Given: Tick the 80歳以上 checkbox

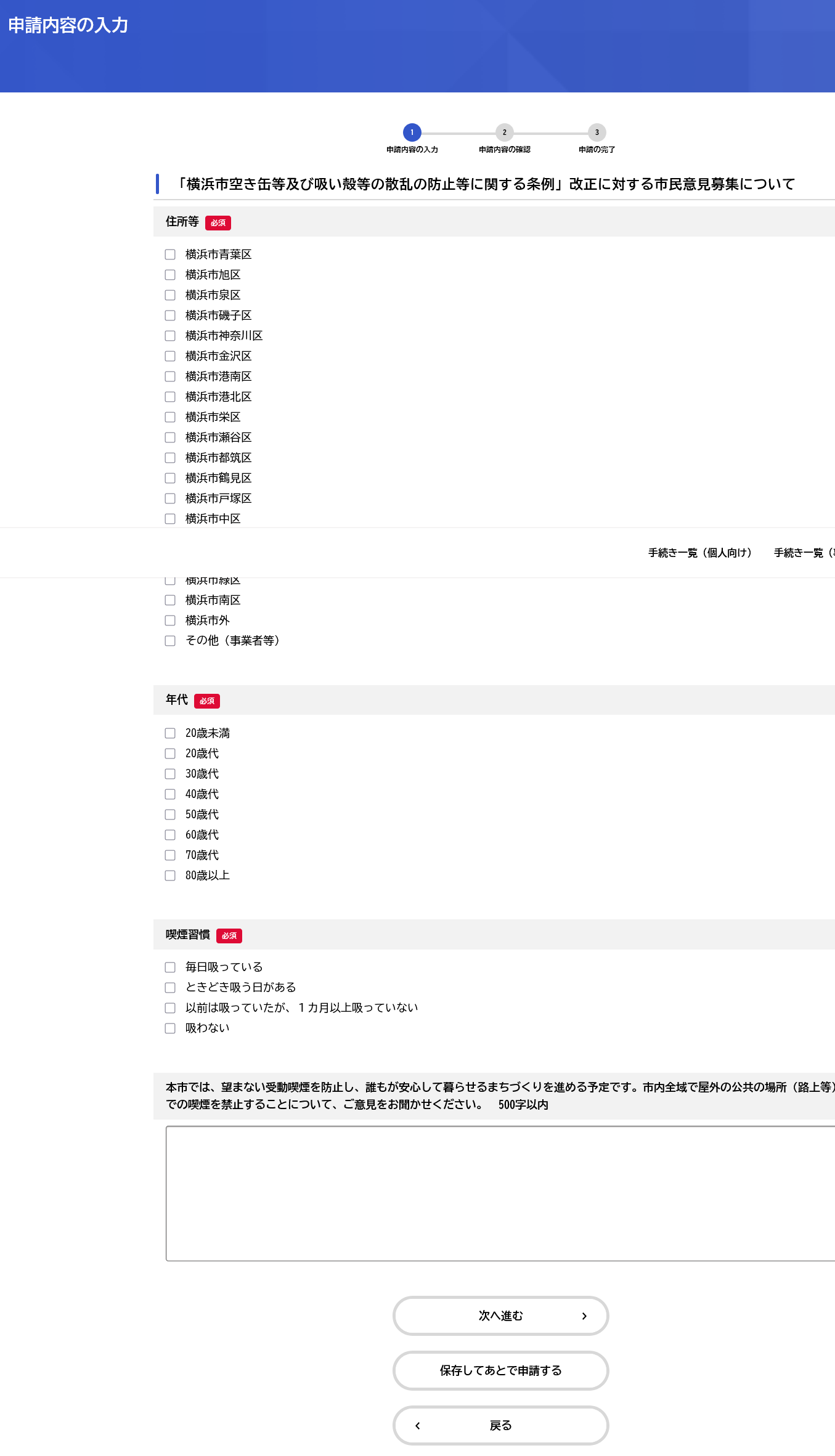Looking at the screenshot, I should (170, 876).
